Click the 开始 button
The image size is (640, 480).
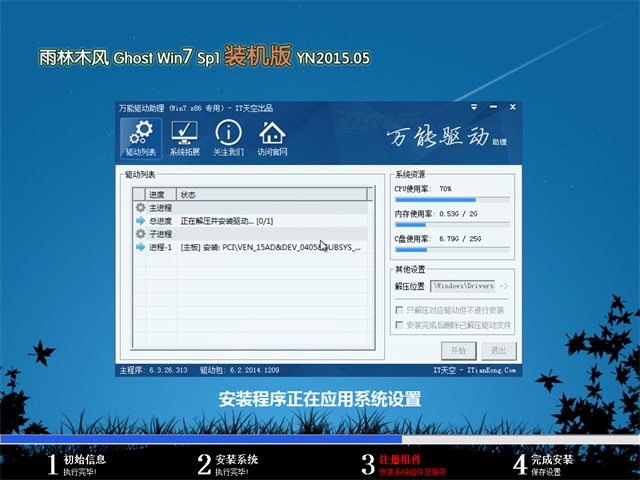458,351
